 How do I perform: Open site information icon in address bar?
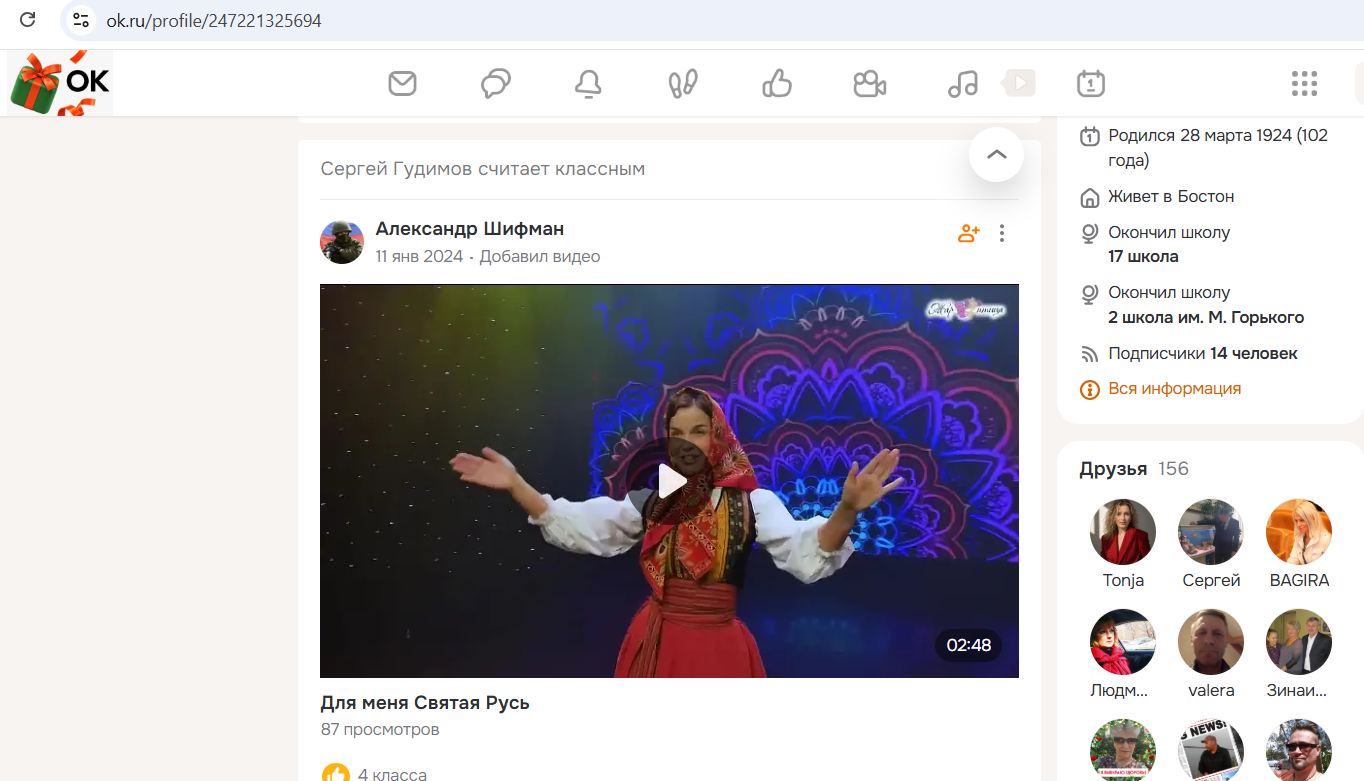81,20
